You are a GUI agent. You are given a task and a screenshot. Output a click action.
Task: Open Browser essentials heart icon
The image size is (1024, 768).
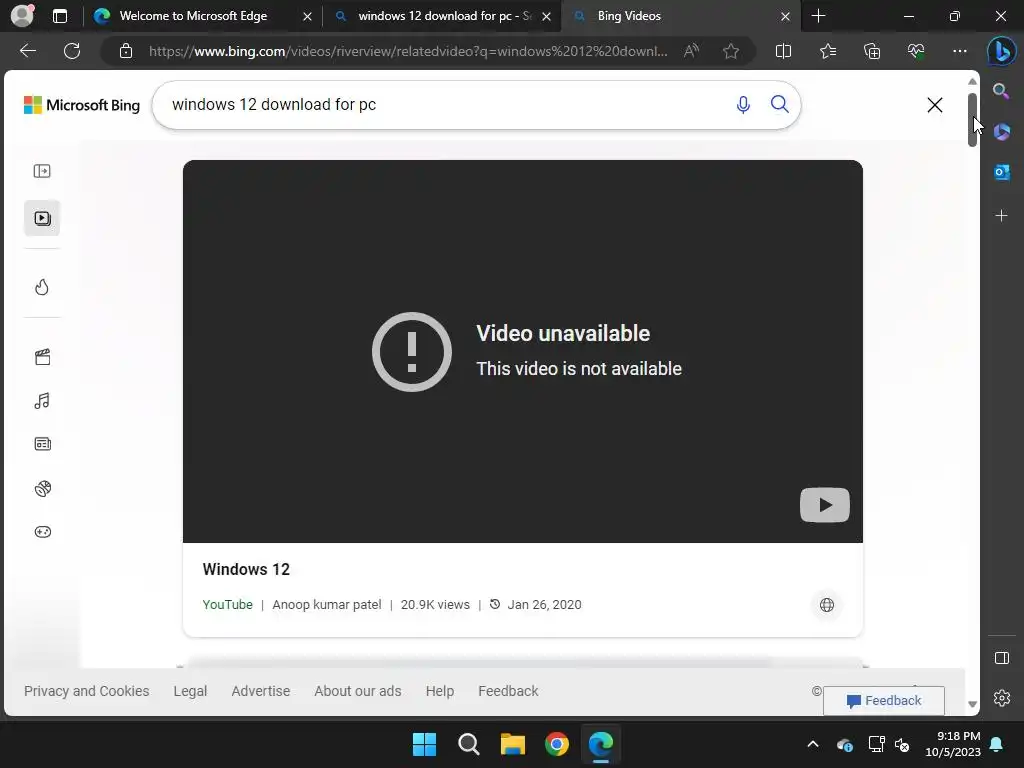916,50
